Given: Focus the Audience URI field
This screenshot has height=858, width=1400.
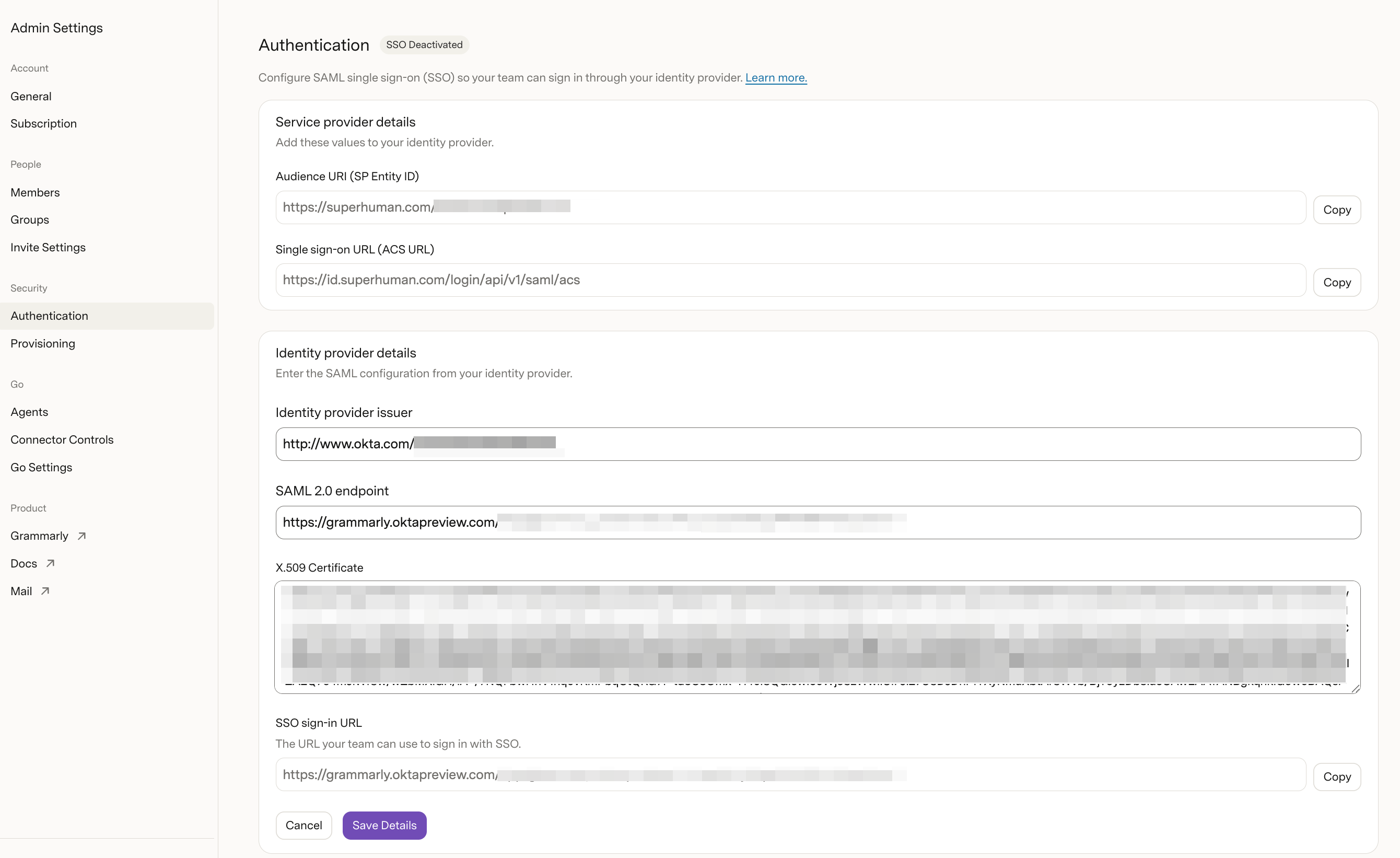Looking at the screenshot, I should (790, 207).
